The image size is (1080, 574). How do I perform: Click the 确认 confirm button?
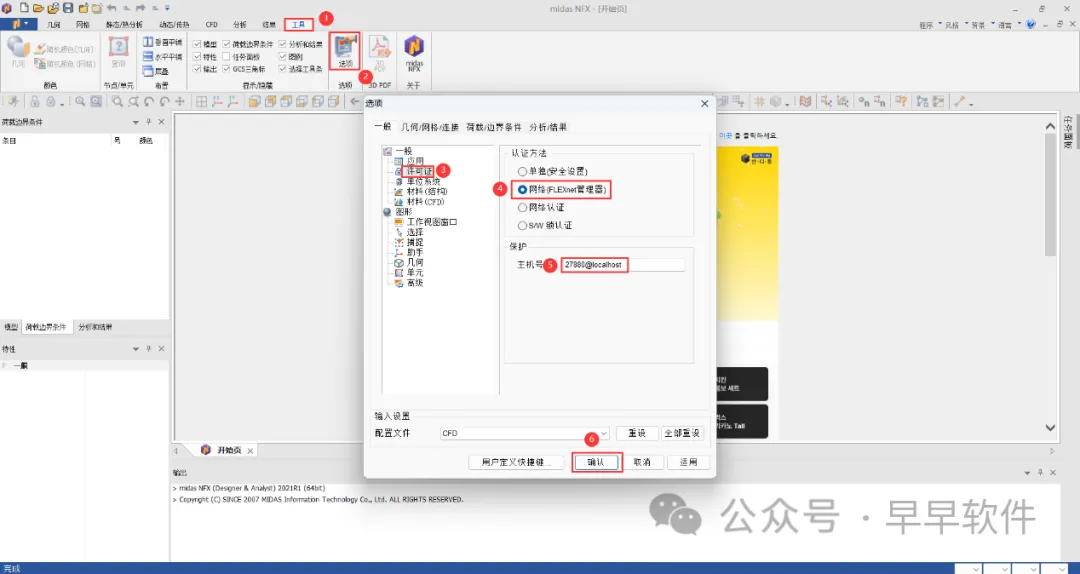(596, 462)
